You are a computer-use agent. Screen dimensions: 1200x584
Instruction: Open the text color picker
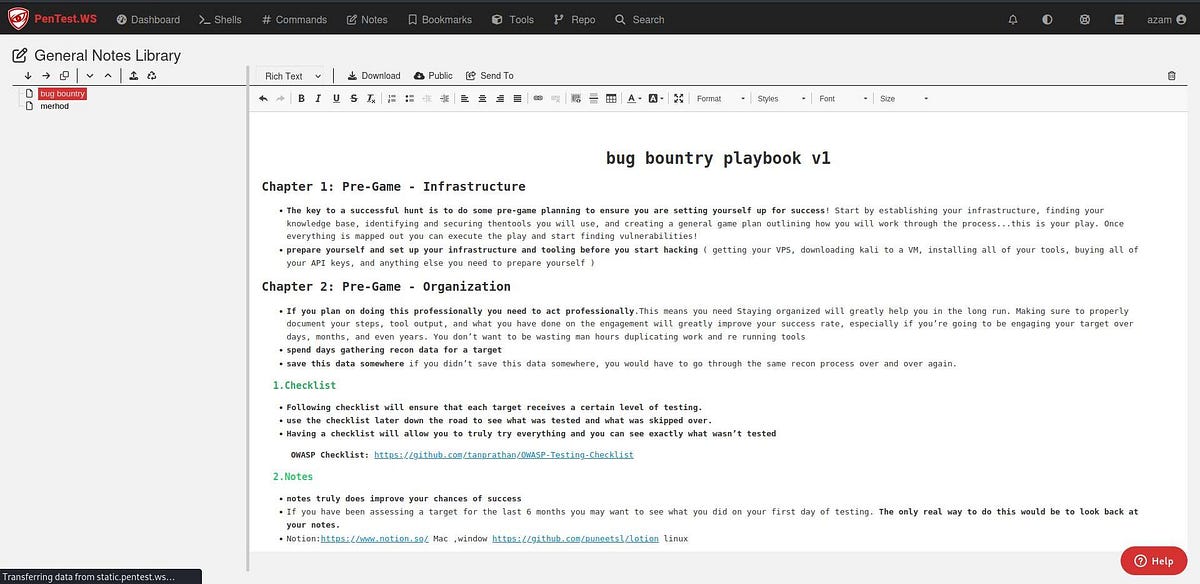click(x=633, y=98)
